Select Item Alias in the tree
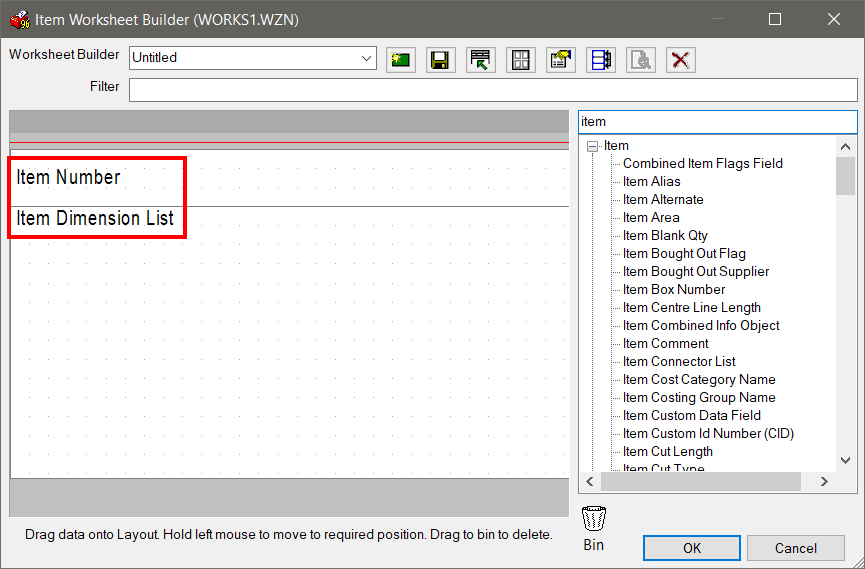This screenshot has width=865, height=569. point(652,182)
